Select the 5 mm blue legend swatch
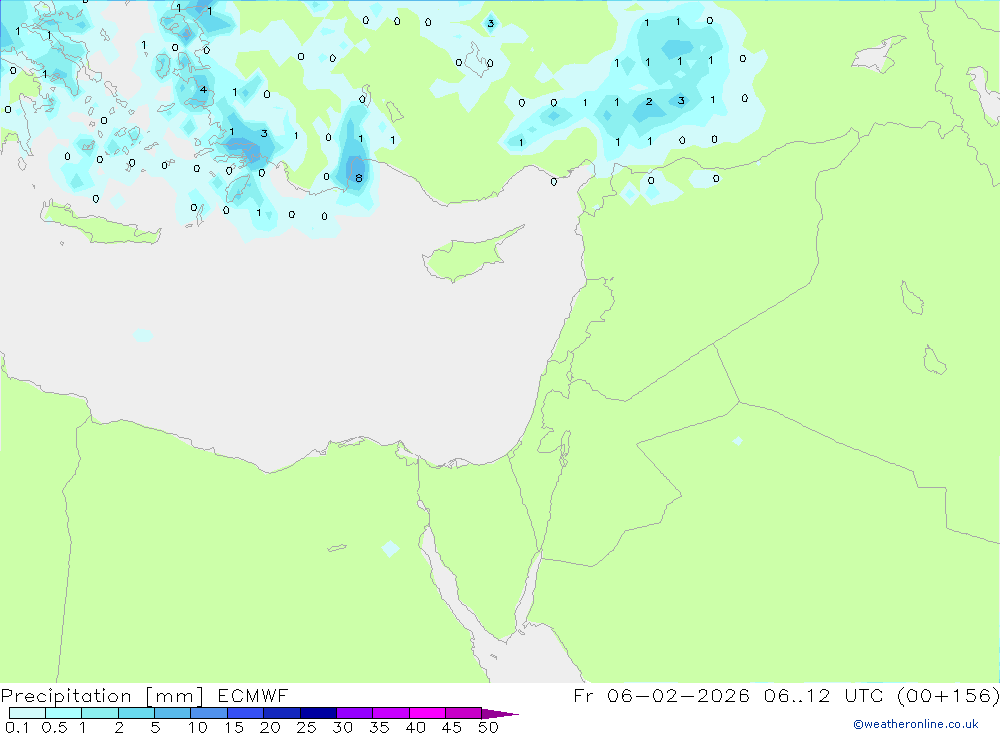The height and width of the screenshot is (733, 1000). tap(172, 713)
